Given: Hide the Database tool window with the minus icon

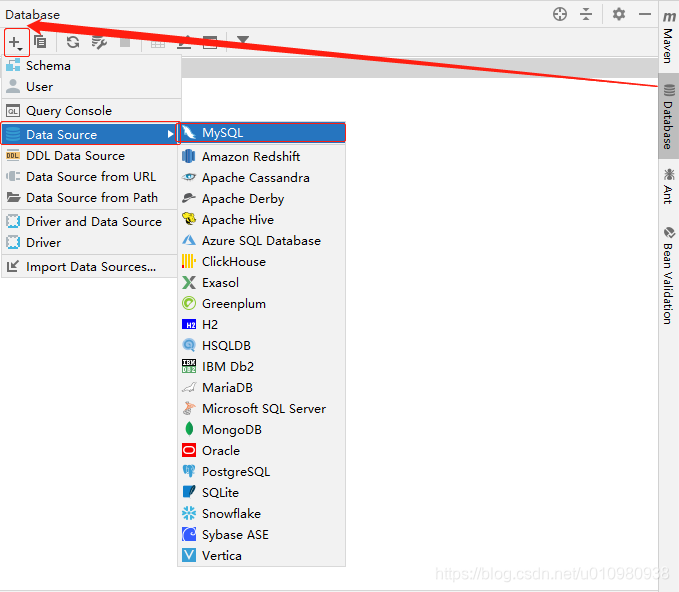Looking at the screenshot, I should tap(645, 14).
